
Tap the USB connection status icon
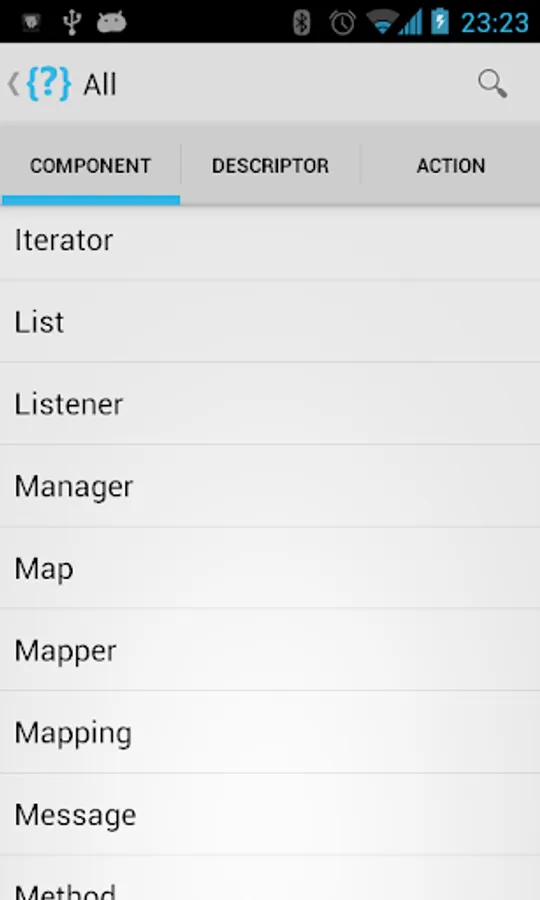[x=72, y=22]
